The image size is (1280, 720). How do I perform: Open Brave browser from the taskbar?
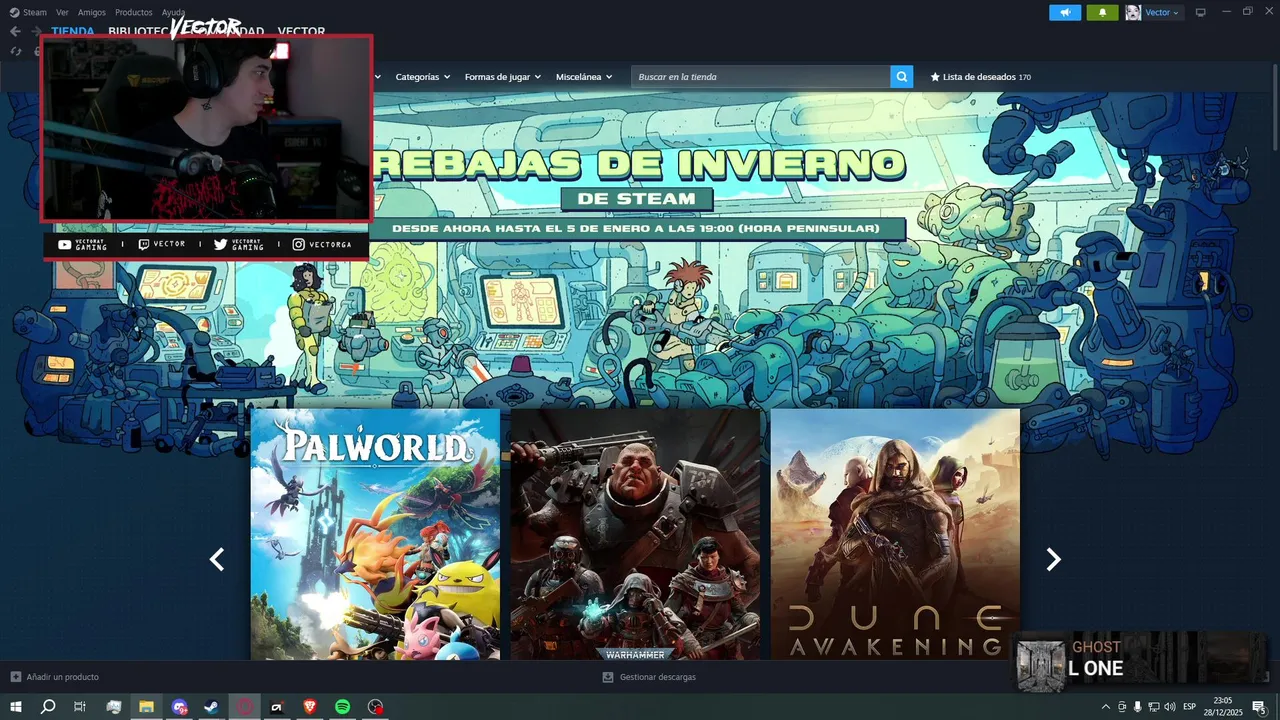click(309, 707)
